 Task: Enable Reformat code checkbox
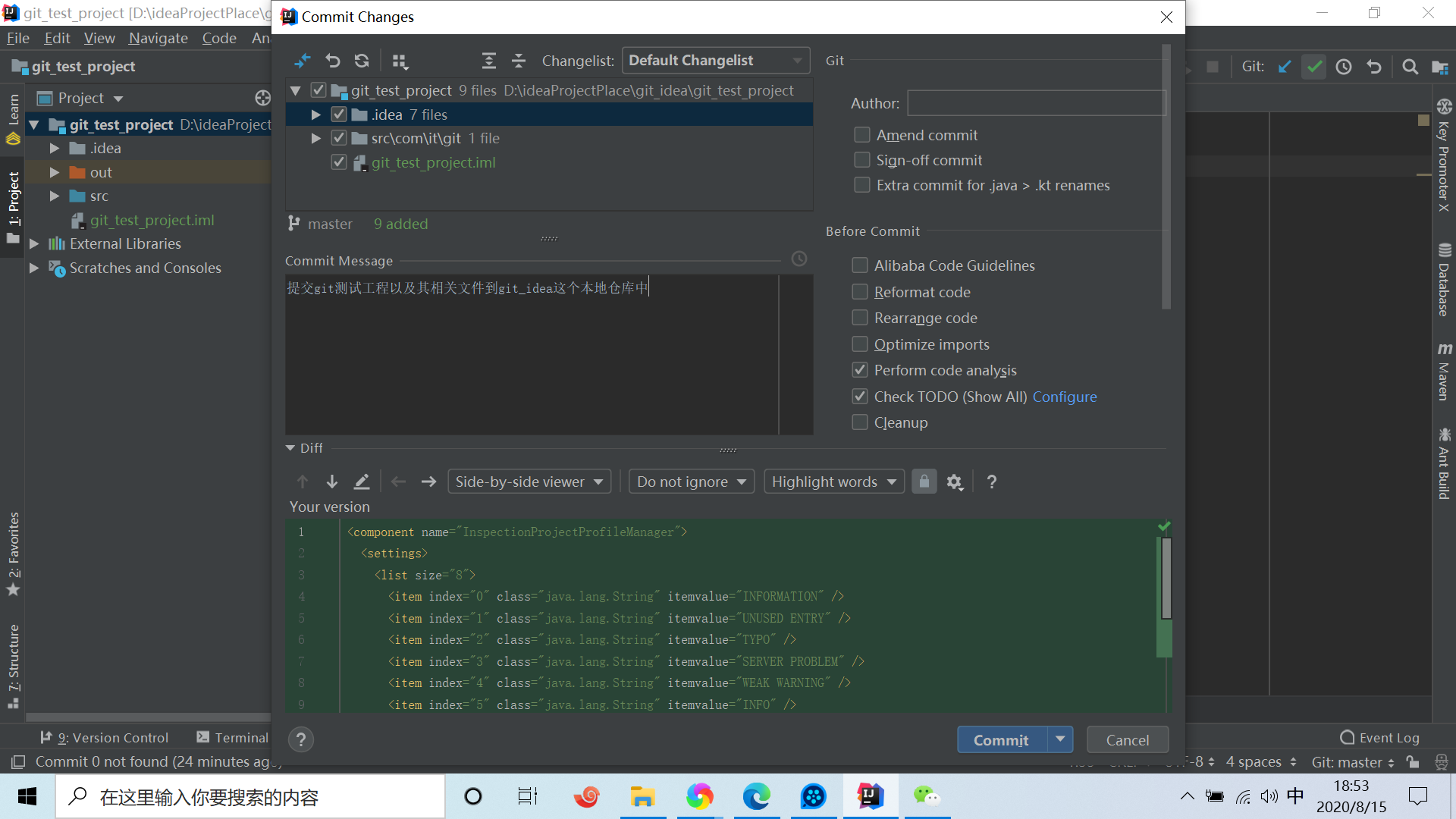pyautogui.click(x=860, y=292)
